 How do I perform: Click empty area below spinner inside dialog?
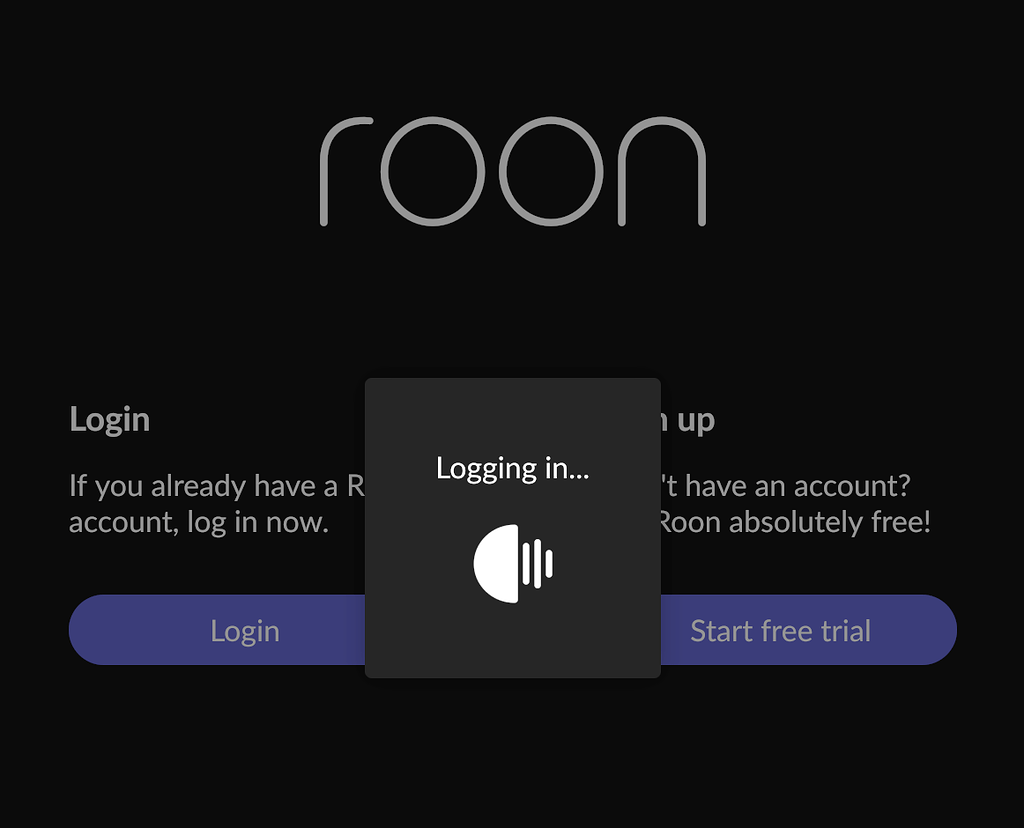click(x=512, y=640)
